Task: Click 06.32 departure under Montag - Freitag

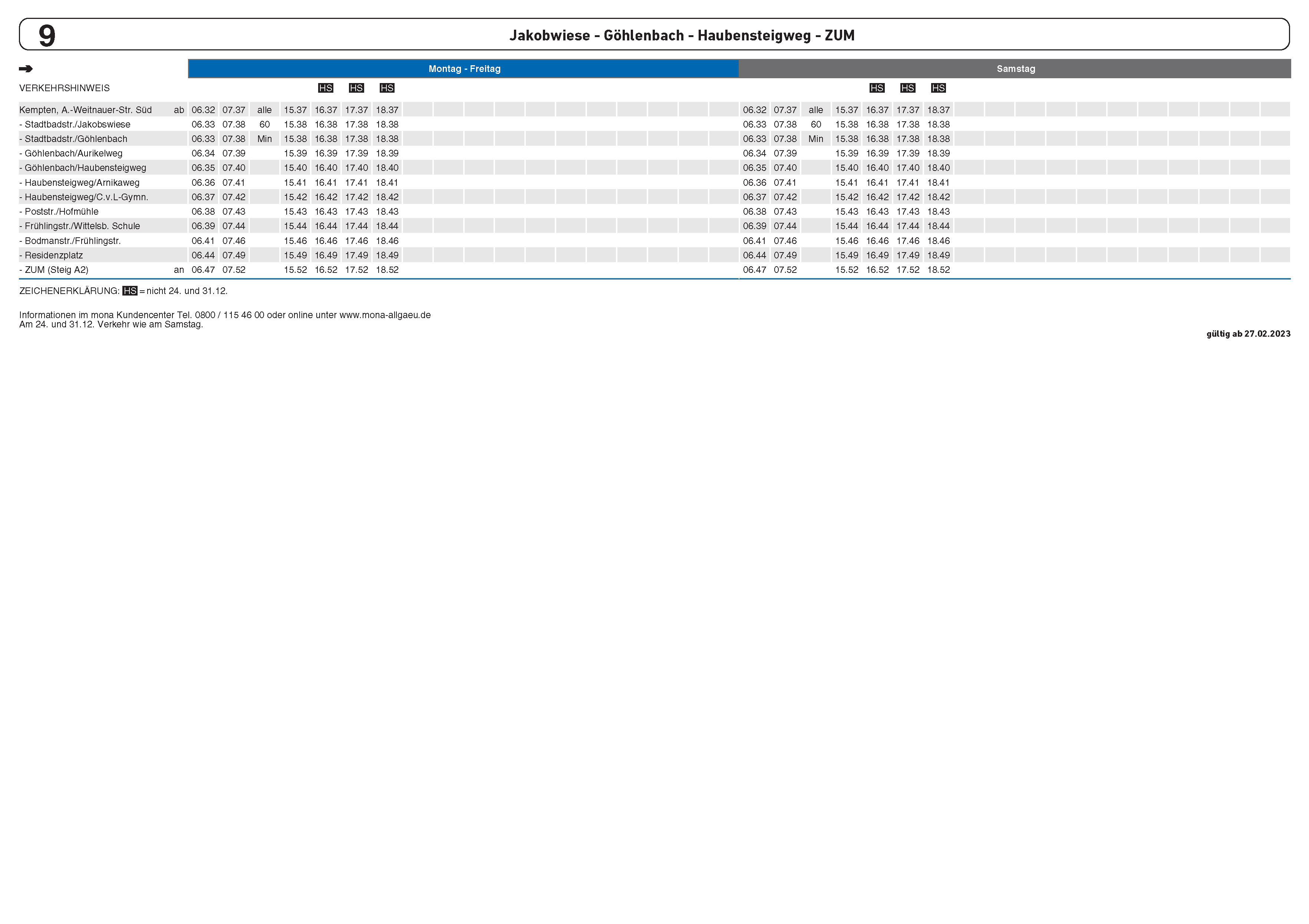Action: (x=203, y=110)
